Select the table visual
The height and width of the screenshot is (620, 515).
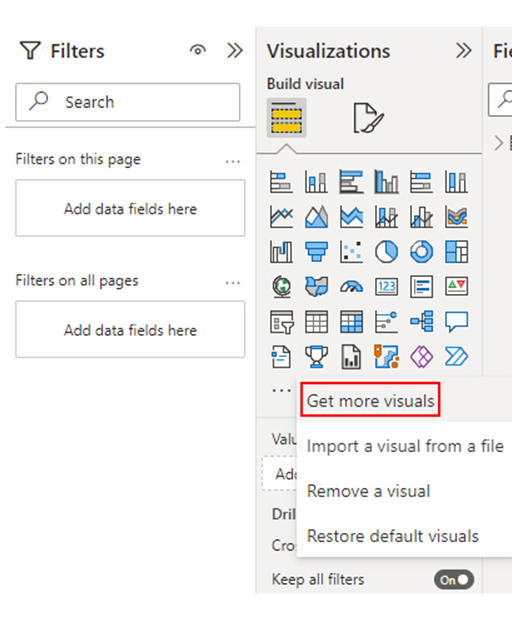[316, 321]
